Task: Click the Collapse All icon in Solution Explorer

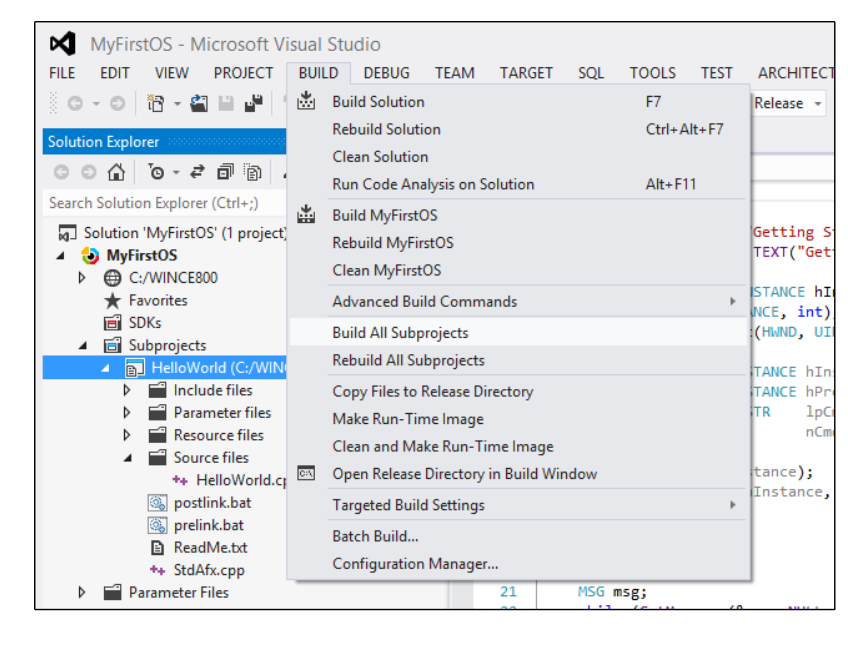Action: 225,172
